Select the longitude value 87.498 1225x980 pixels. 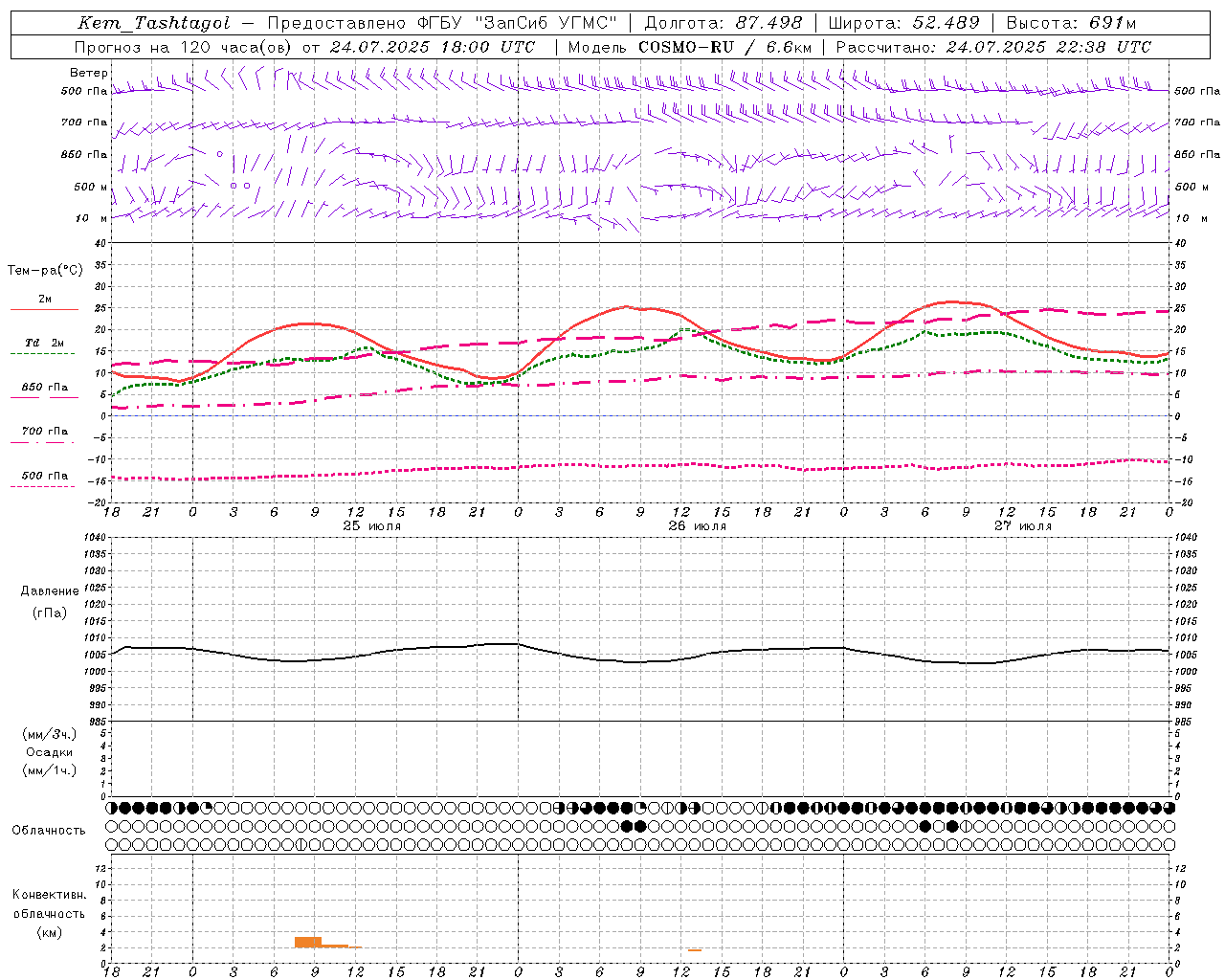pos(768,23)
